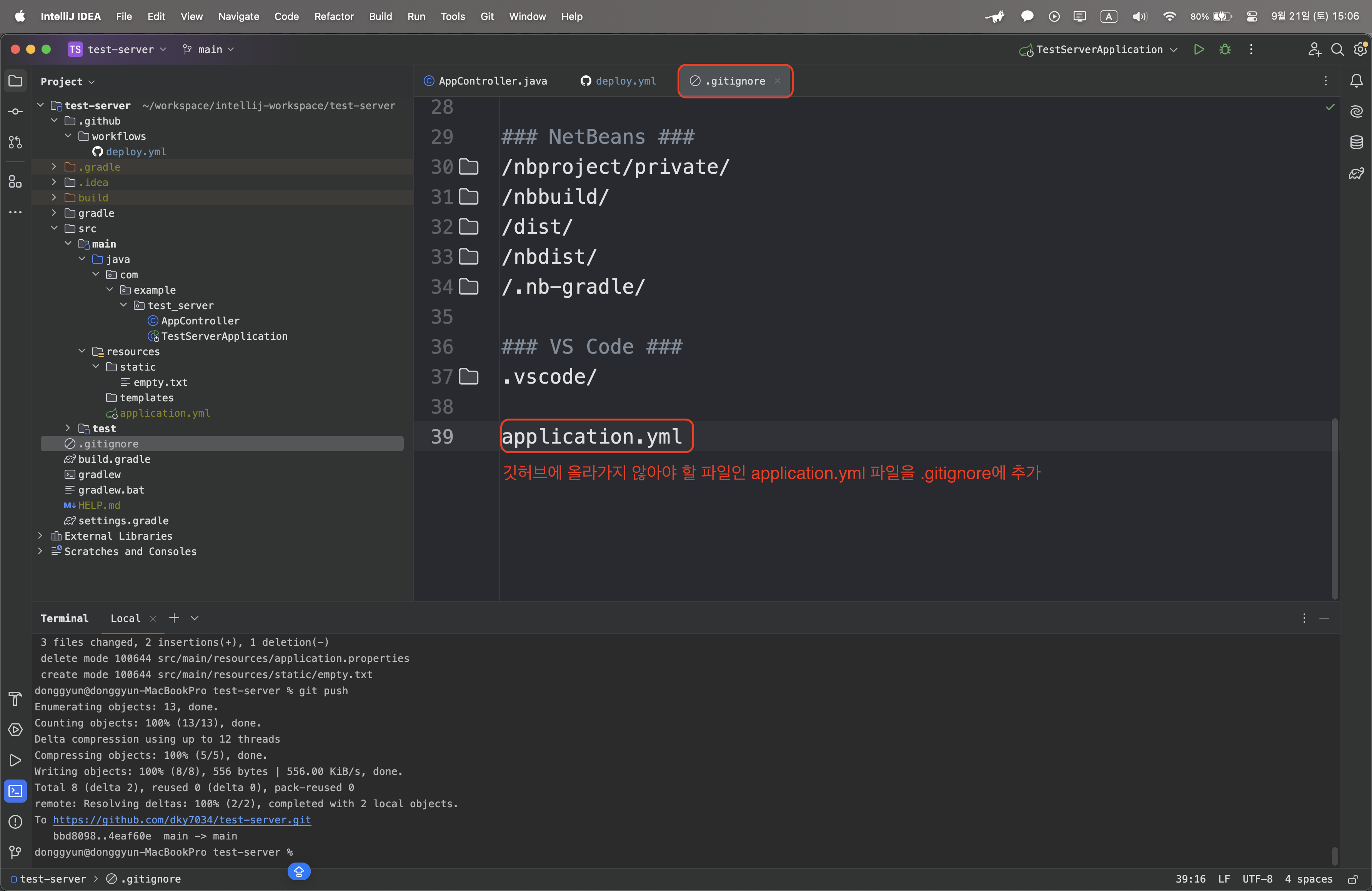Open Search Everywhere magnifier icon

pyautogui.click(x=1337, y=50)
